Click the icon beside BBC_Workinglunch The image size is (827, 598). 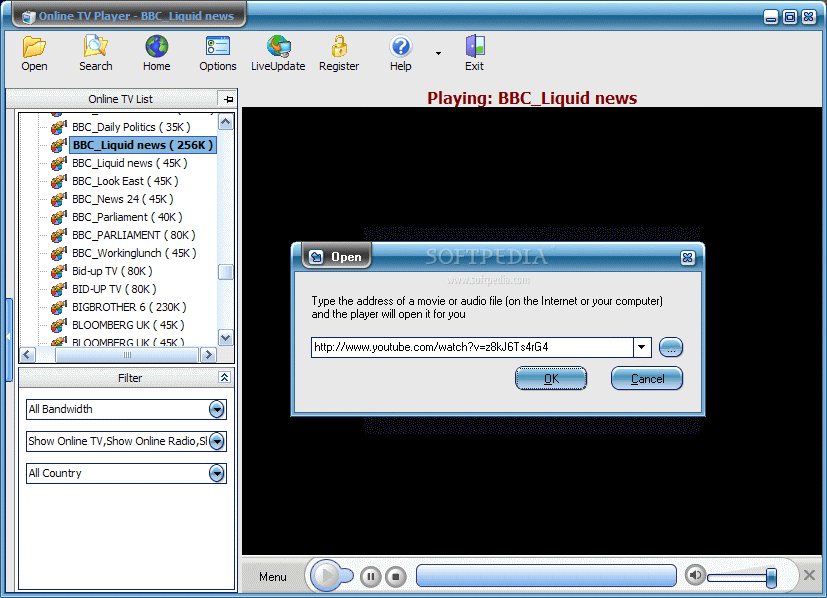coord(59,253)
